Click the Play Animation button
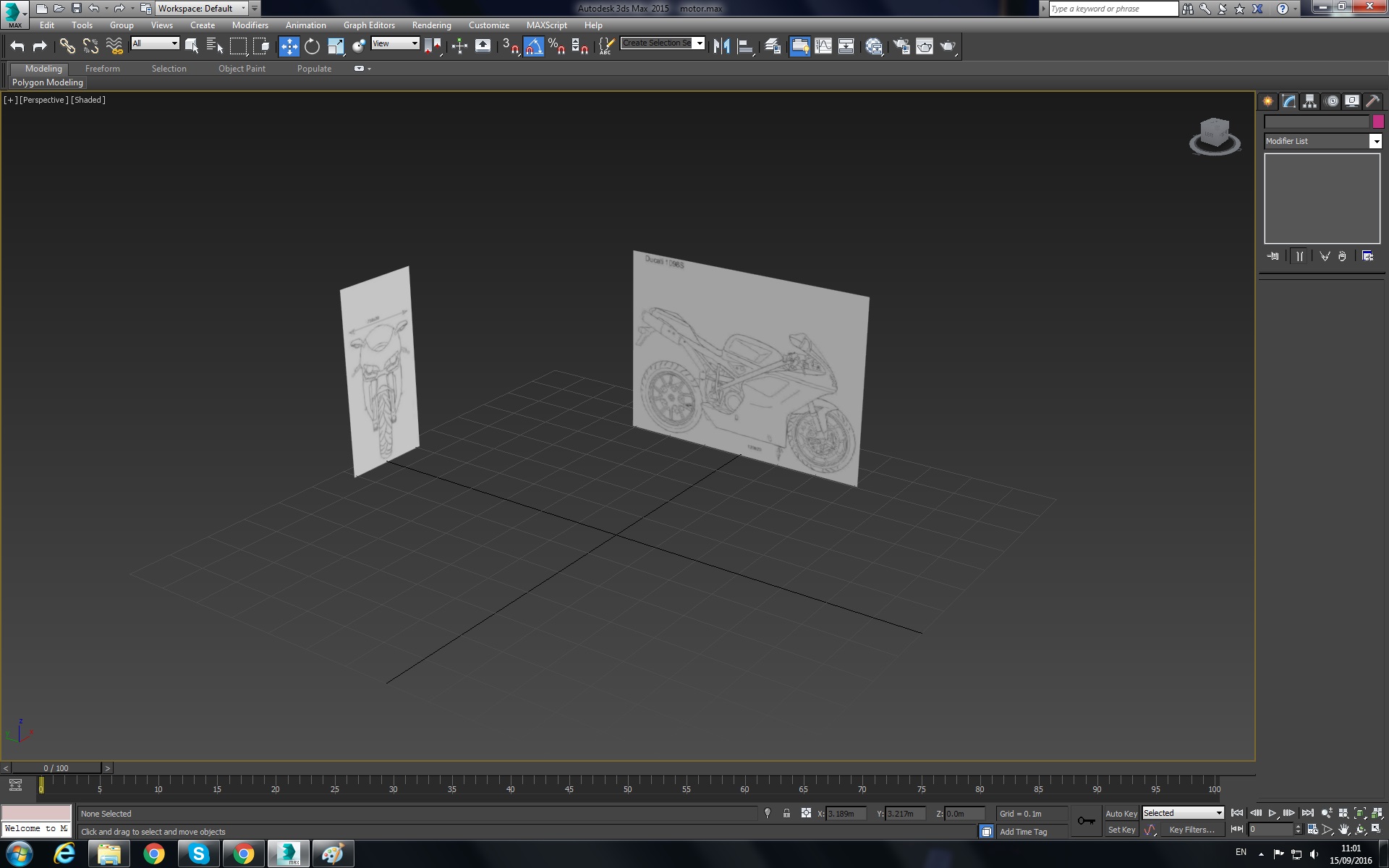Screen dimensions: 1389x868 (1272, 813)
